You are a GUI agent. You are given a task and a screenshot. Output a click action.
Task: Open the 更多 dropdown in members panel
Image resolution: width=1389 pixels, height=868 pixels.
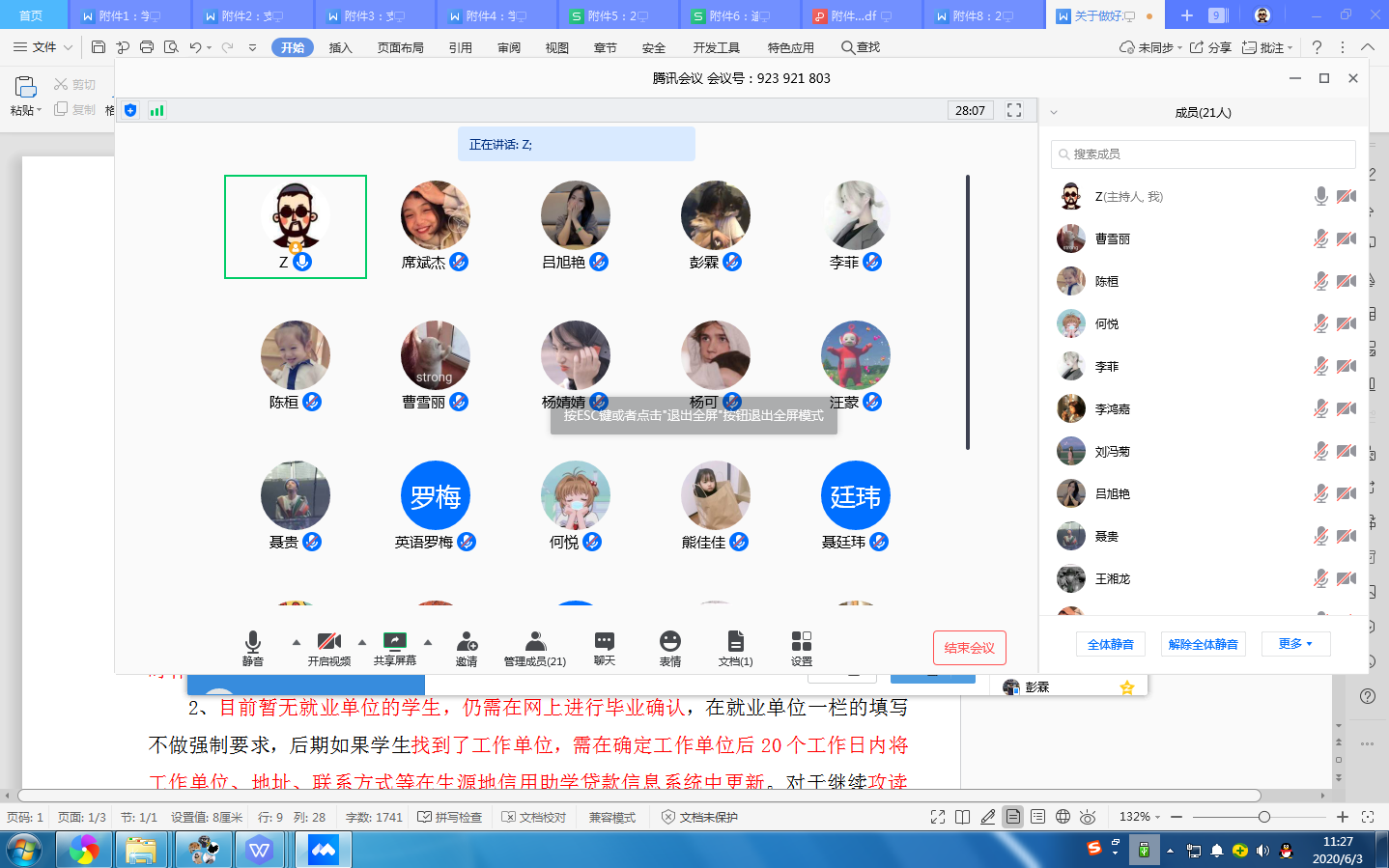coord(1295,644)
